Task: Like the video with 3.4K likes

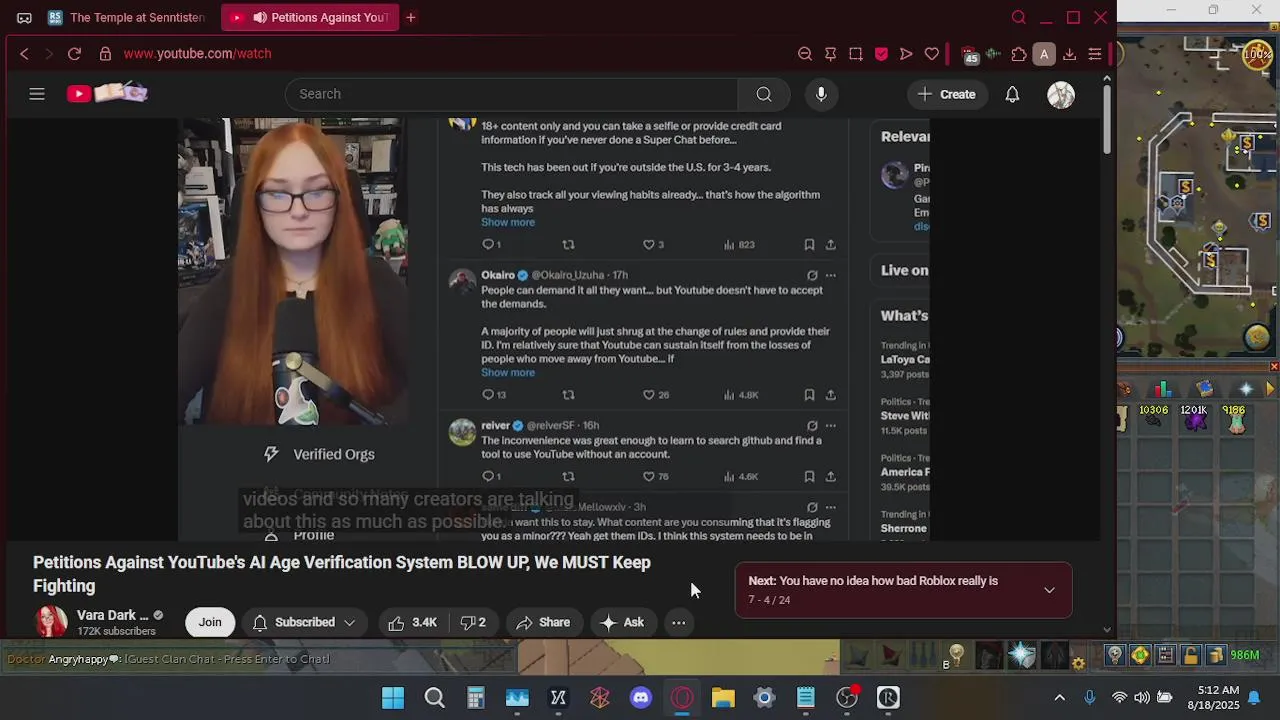Action: (412, 622)
